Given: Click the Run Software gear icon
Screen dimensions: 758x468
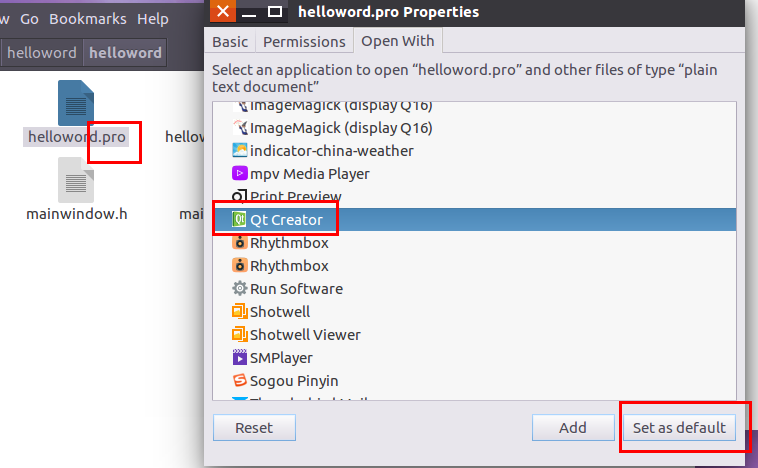Looking at the screenshot, I should (x=239, y=289).
